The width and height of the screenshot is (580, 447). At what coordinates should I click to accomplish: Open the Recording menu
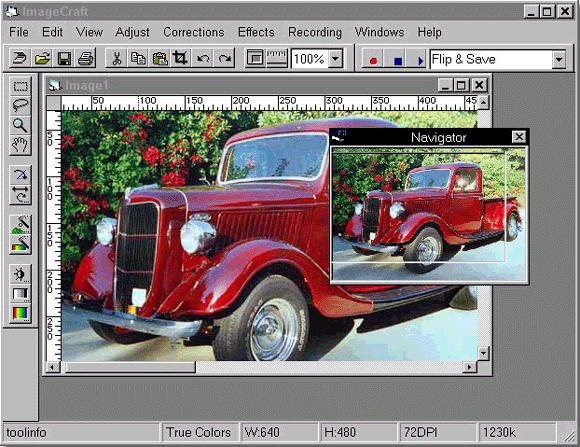coord(315,32)
